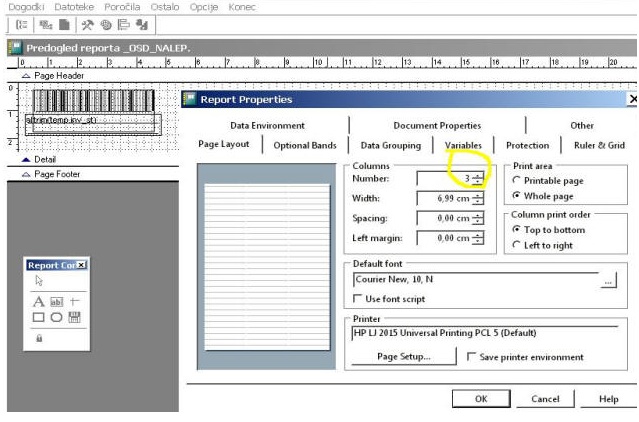Select the Printable page radio button
This screenshot has height=422, width=639.
click(516, 180)
